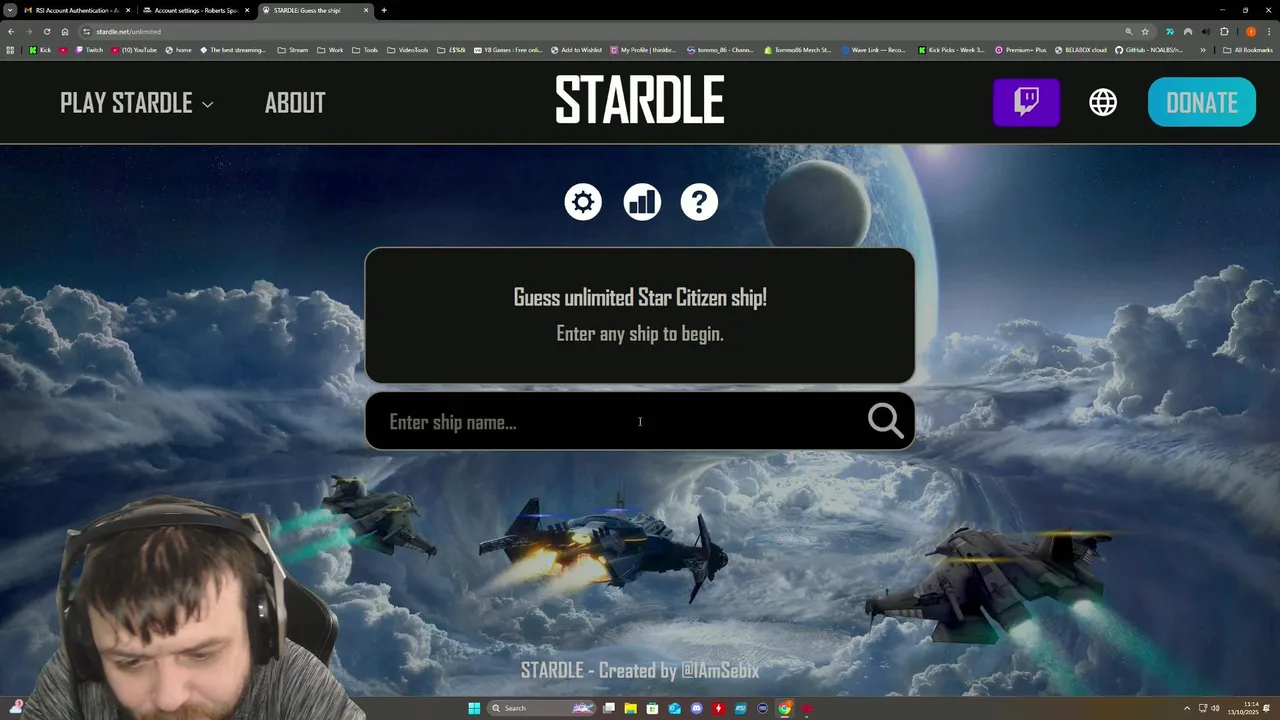Screen dimensions: 1280x720
Task: Open the All Bookmarks folder
Action: tap(1247, 49)
